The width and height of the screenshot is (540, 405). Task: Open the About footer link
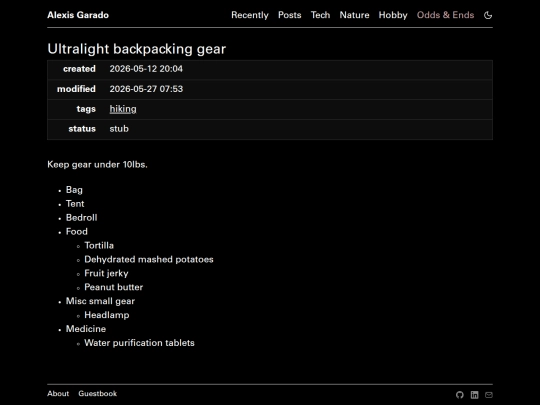tap(58, 394)
